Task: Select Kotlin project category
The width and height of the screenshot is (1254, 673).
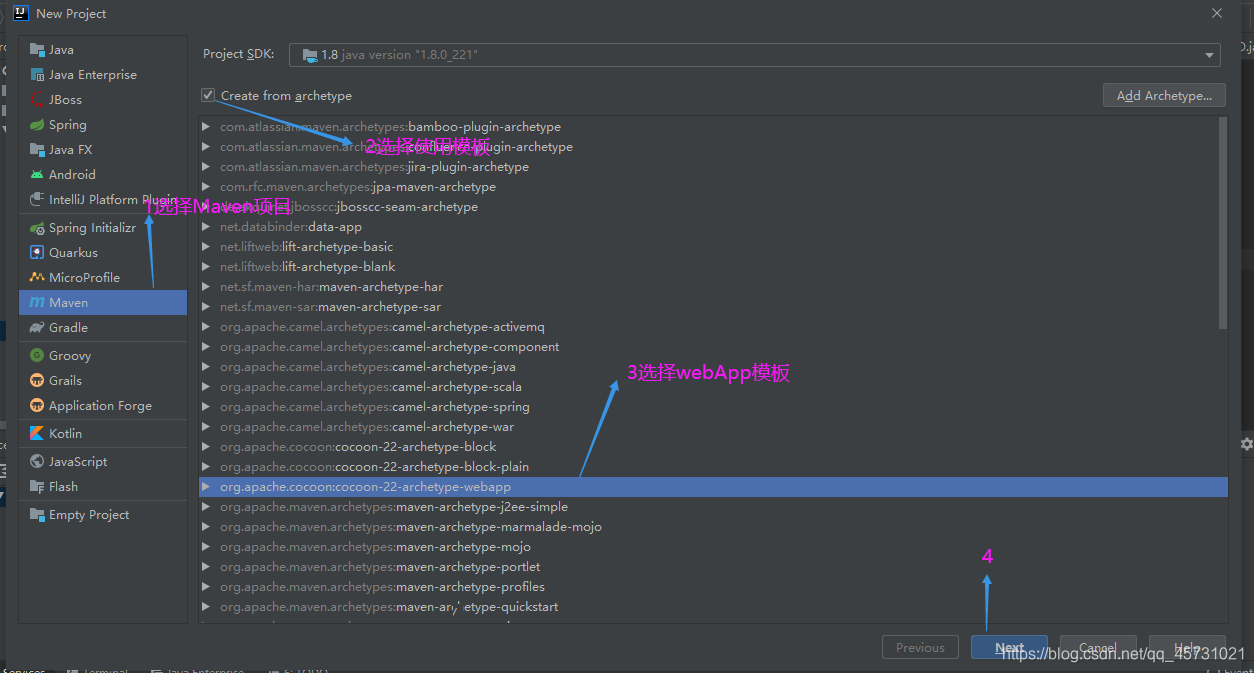Action: pos(103,434)
